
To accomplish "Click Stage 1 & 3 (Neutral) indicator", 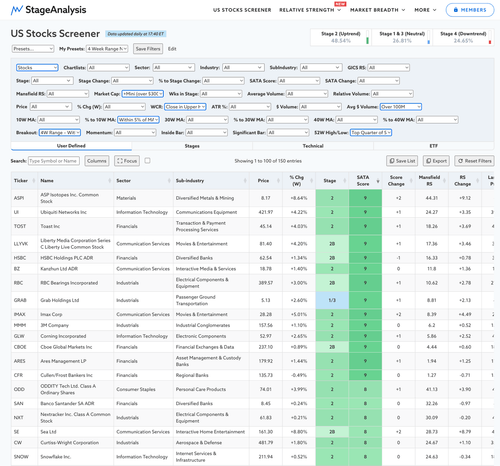I will (402, 37).
